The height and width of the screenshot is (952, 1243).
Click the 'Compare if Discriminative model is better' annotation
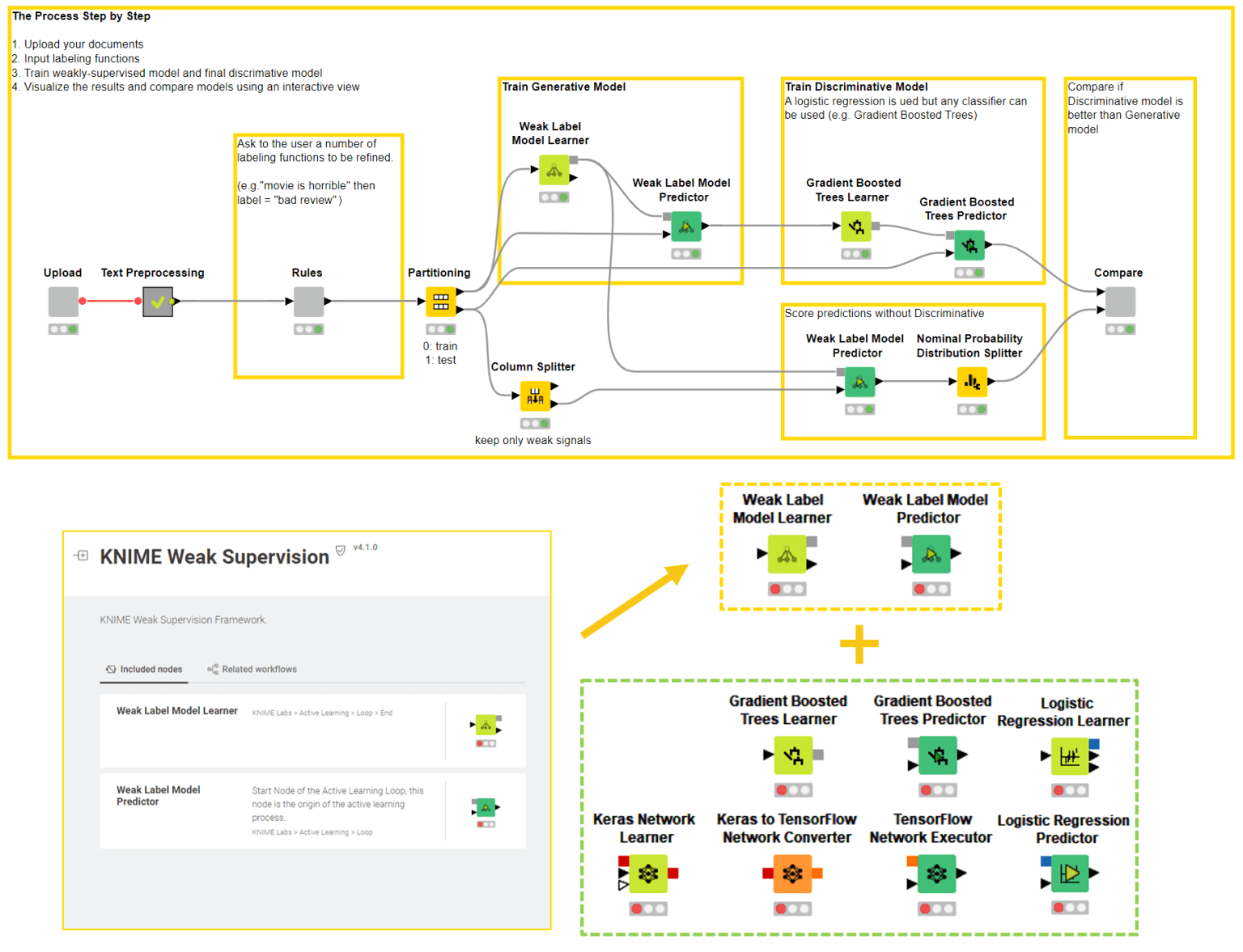coord(1125,108)
